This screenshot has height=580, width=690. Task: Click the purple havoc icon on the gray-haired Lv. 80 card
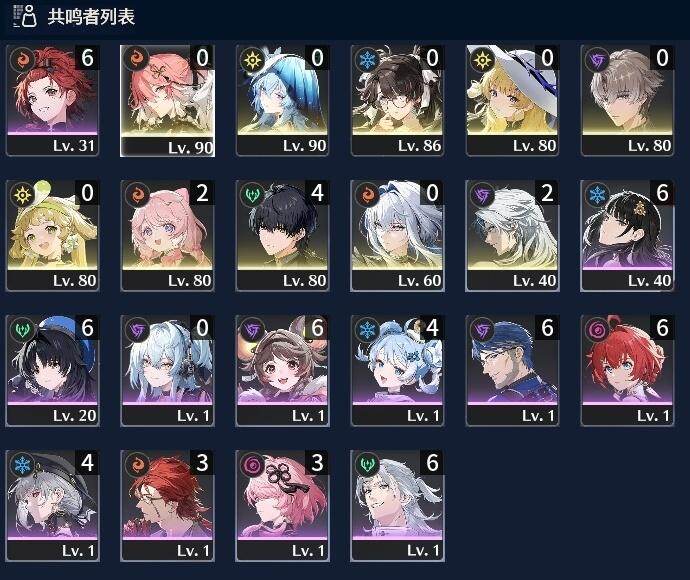(597, 59)
